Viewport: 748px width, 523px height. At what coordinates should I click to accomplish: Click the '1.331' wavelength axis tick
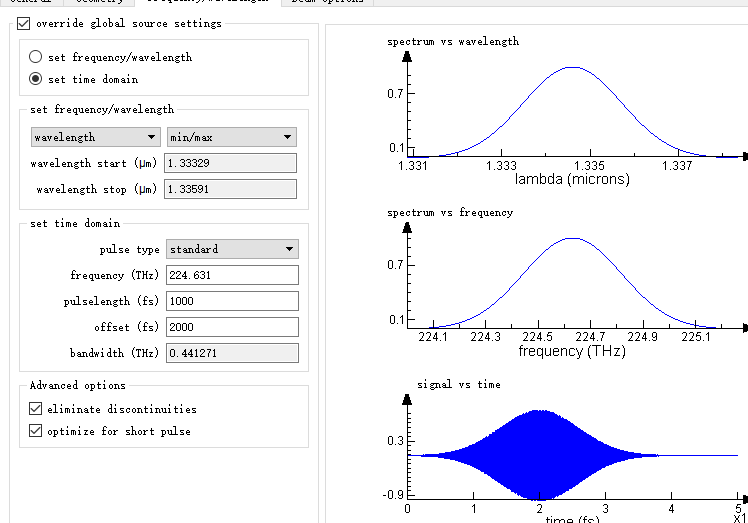413,166
